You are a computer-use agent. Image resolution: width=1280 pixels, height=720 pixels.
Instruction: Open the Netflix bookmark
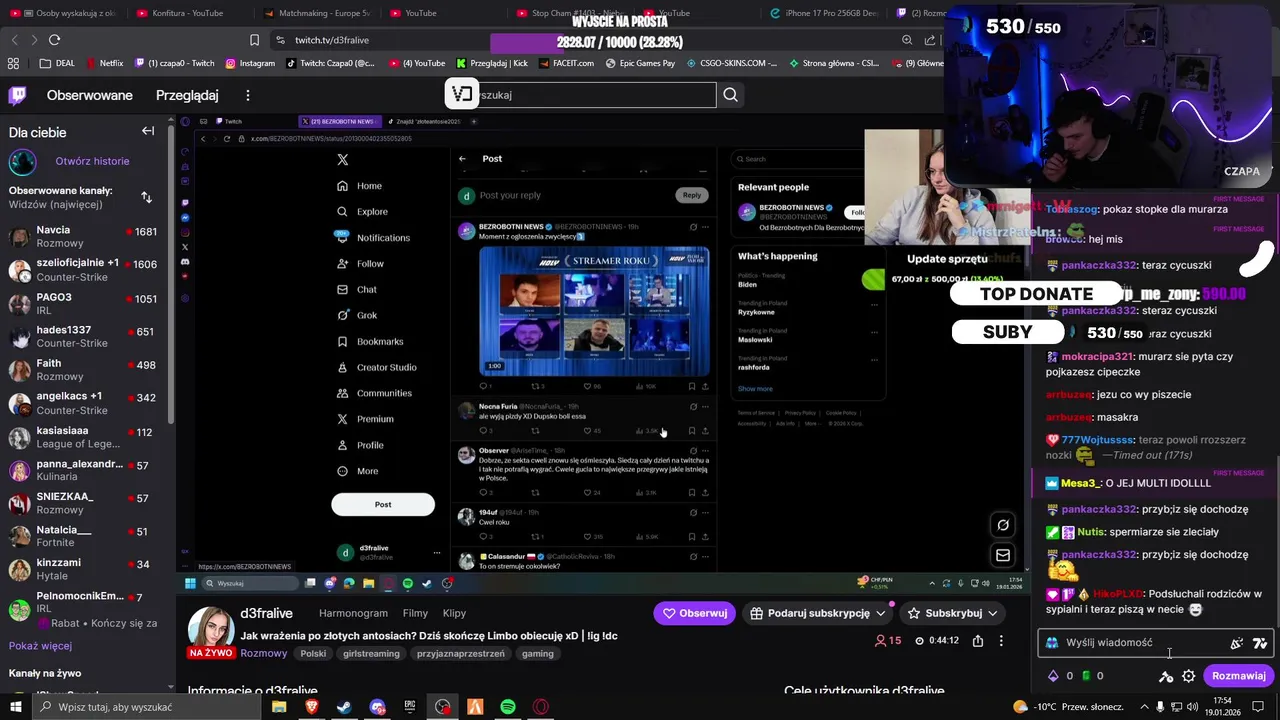tap(104, 63)
